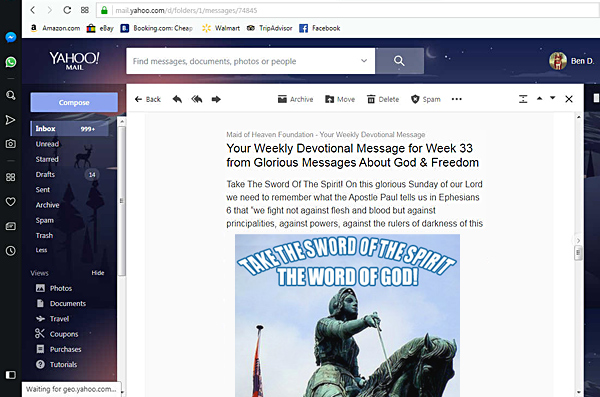Go to previous message up arrow
This screenshot has height=397, width=600.
pos(540,99)
